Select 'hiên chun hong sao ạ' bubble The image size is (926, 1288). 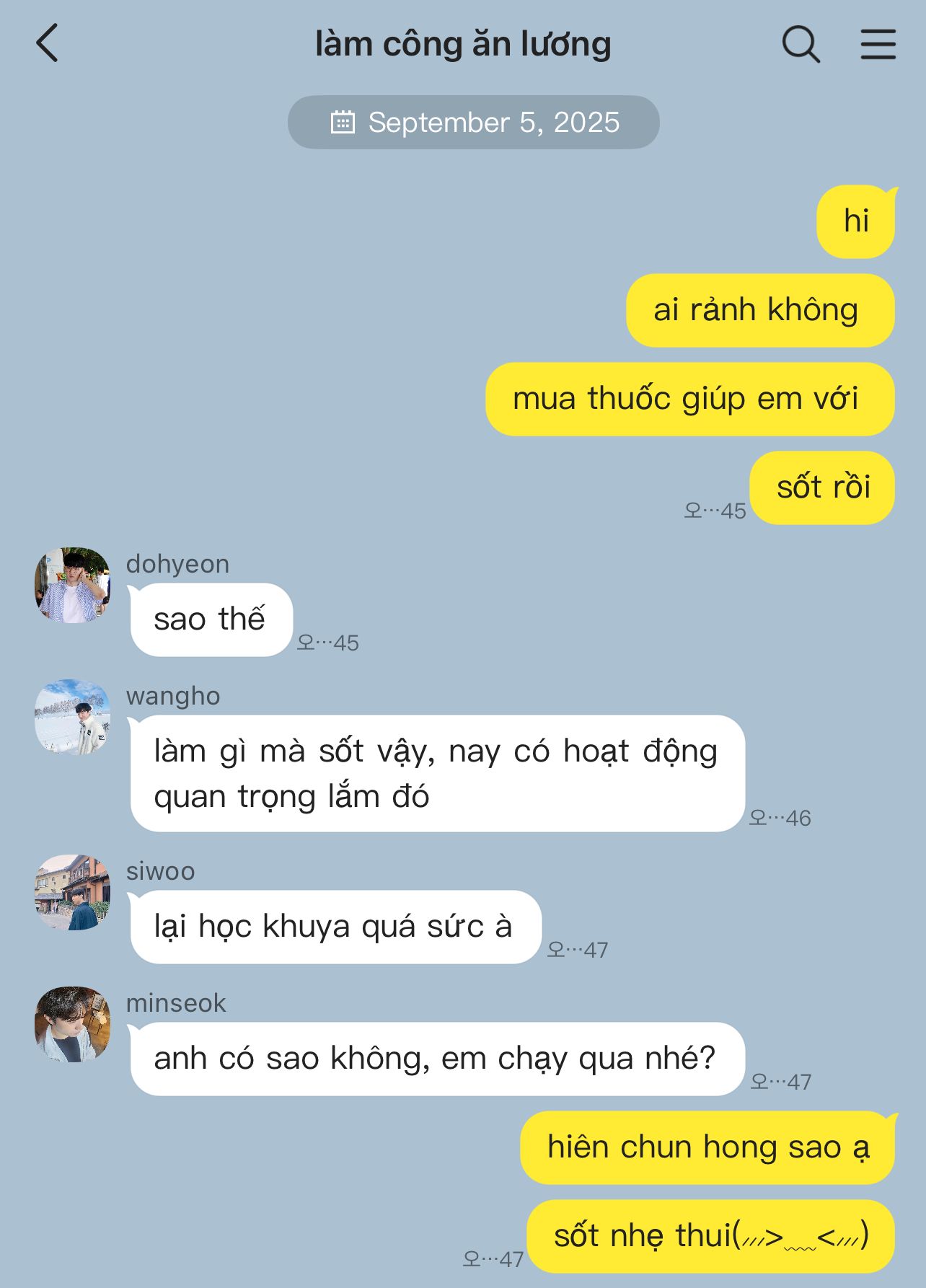707,1147
